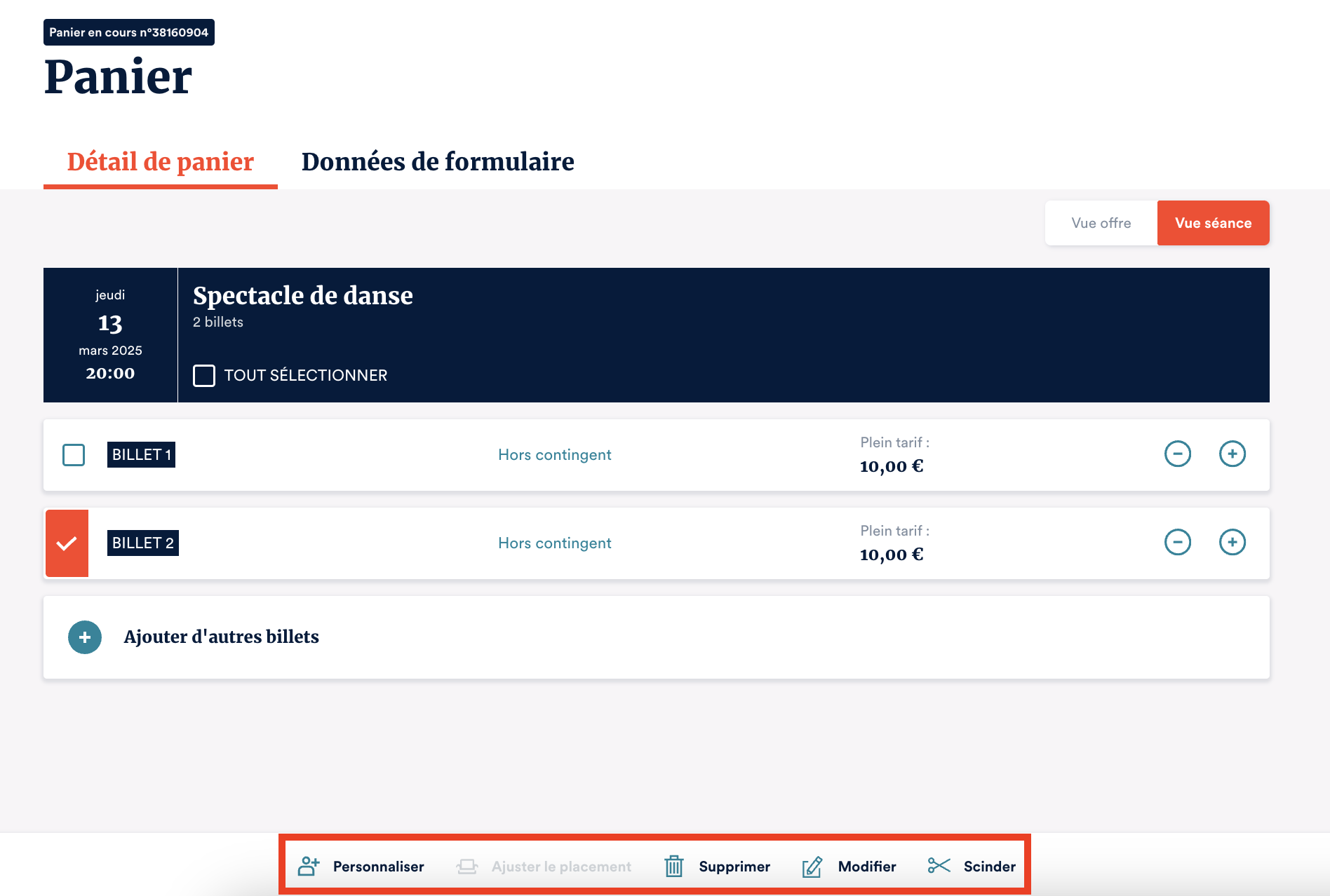Screen dimensions: 1330x896
Task: Click the Hors contingent link on Billet 1
Action: tap(554, 455)
